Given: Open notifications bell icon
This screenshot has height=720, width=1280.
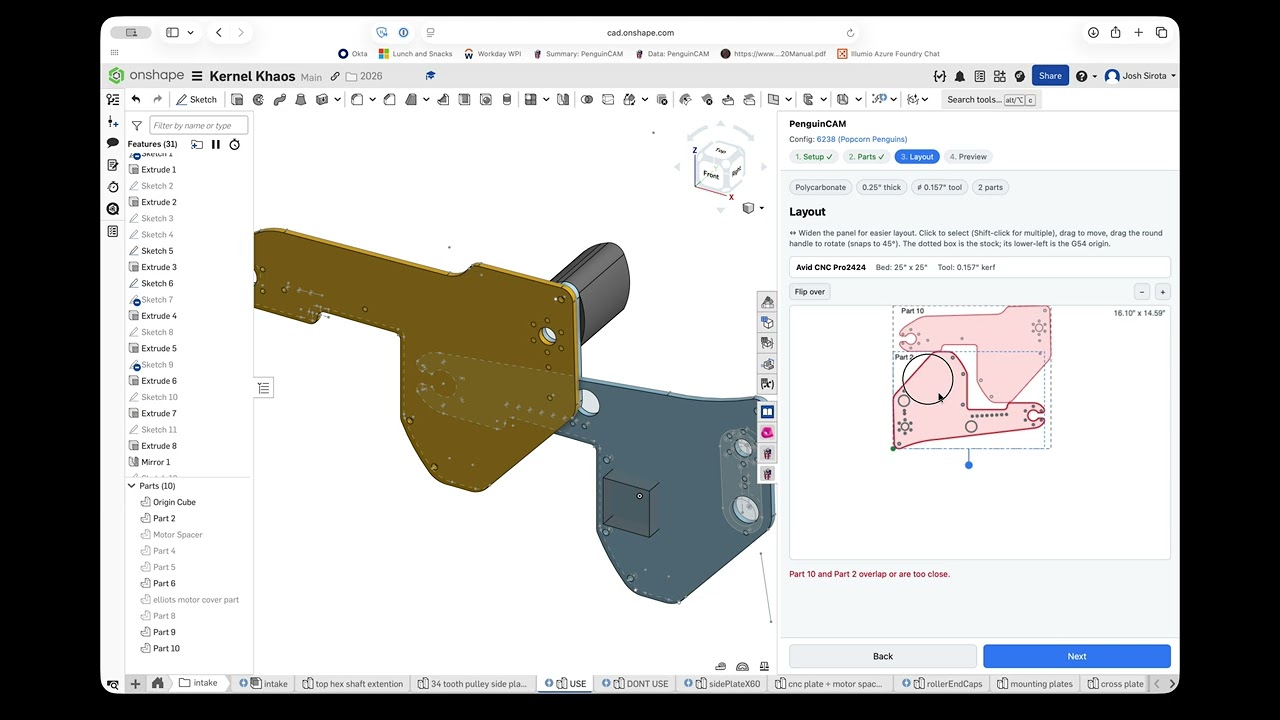Looking at the screenshot, I should pyautogui.click(x=960, y=76).
